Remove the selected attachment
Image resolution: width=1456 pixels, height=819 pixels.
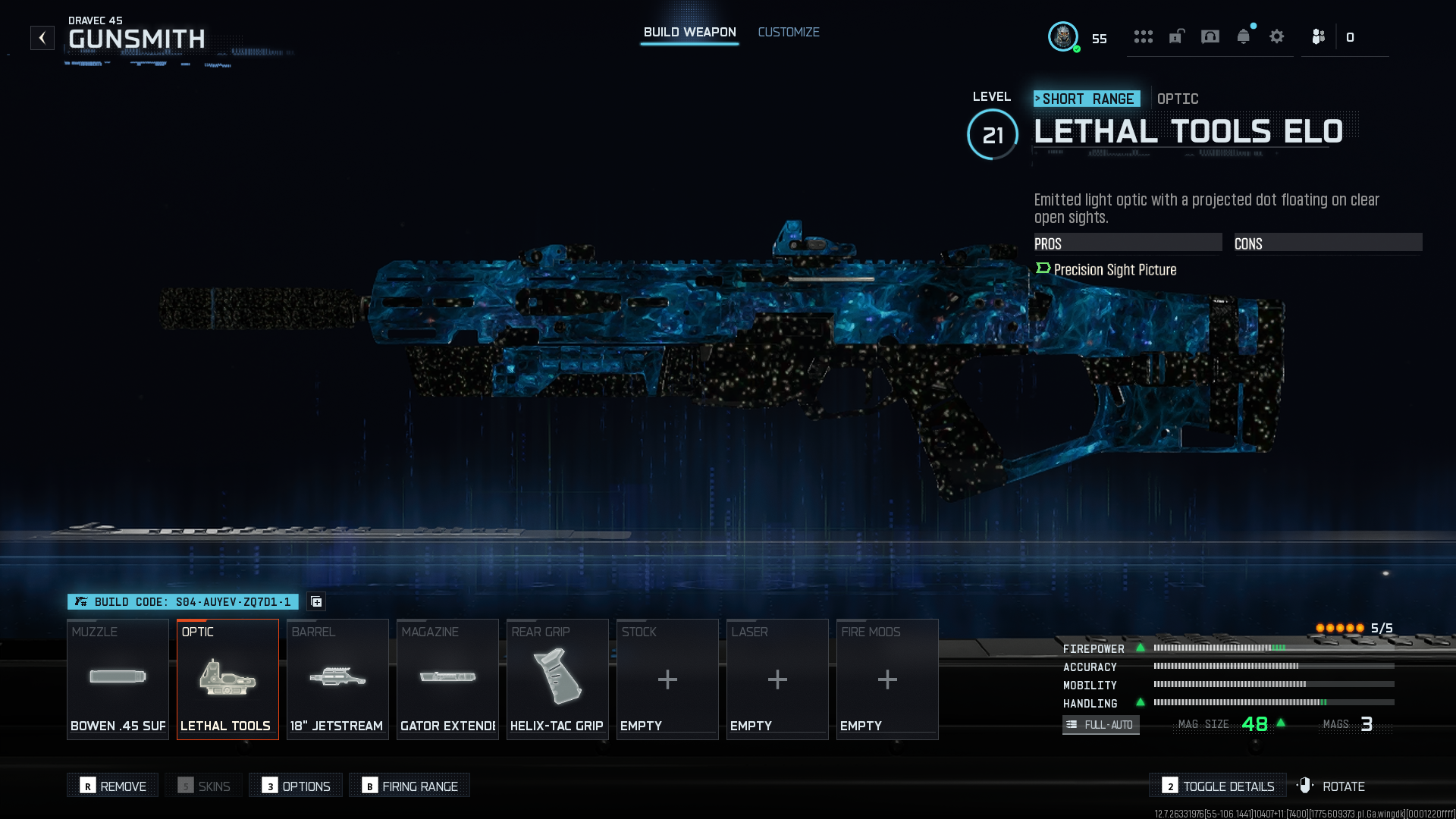(113, 786)
